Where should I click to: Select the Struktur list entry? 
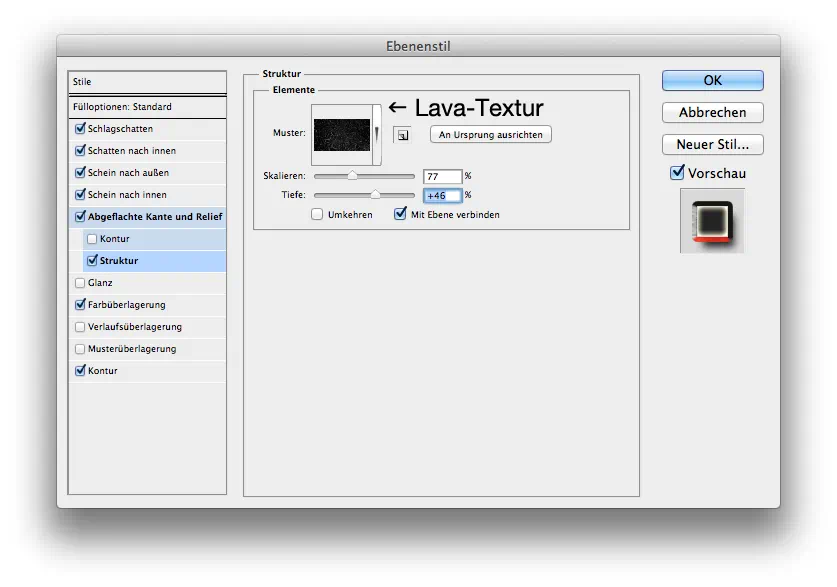110,260
